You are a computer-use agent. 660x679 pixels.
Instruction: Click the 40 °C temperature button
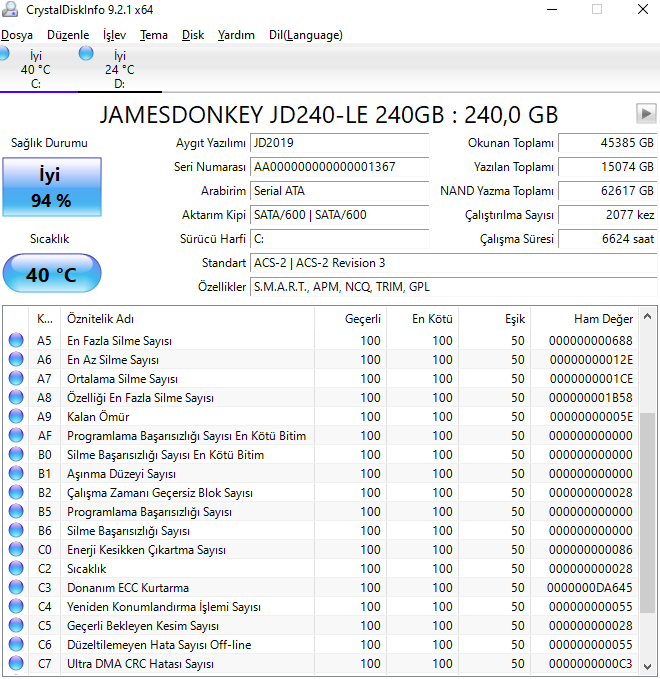tap(52, 274)
